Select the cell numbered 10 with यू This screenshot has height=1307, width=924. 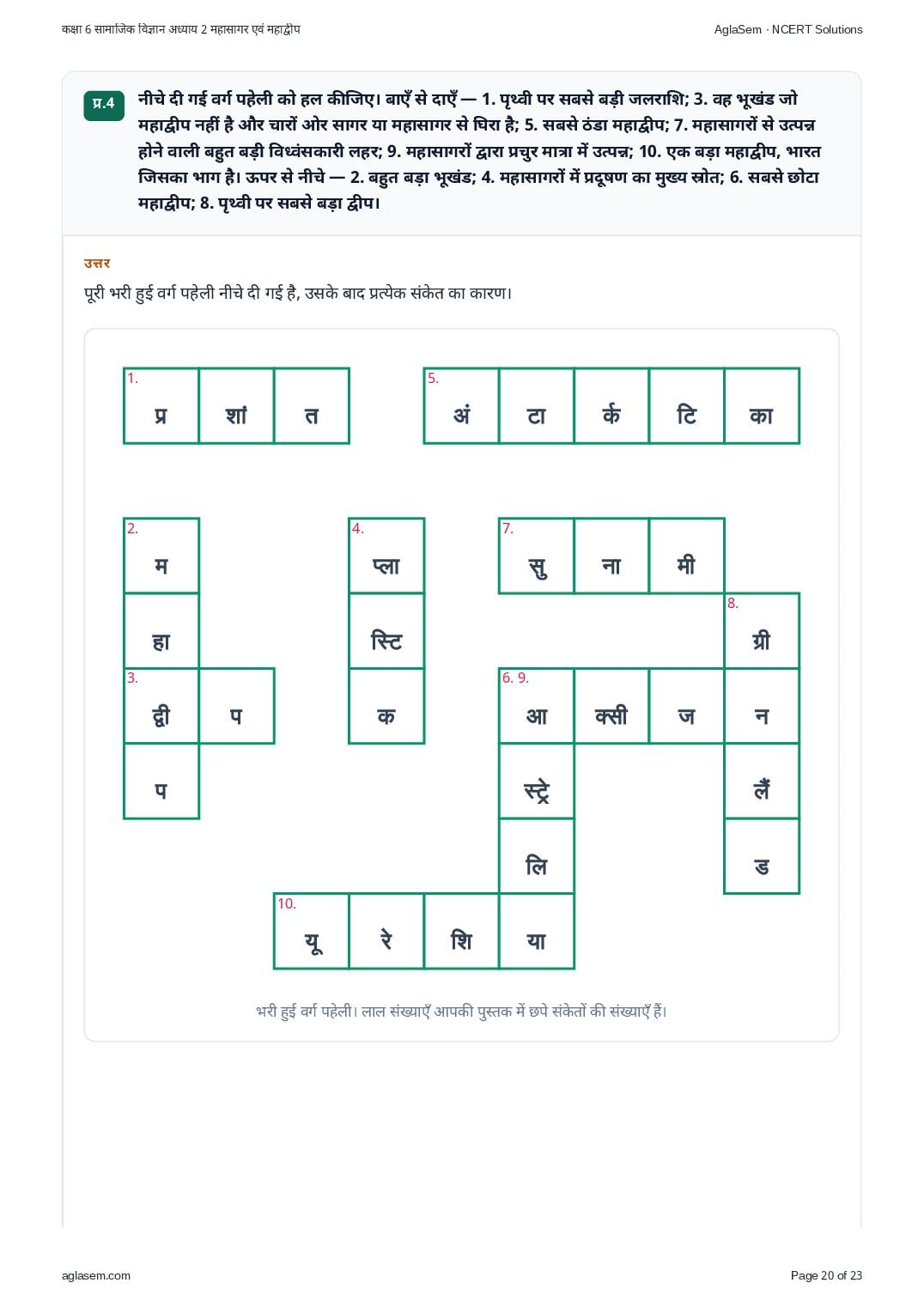(x=312, y=932)
